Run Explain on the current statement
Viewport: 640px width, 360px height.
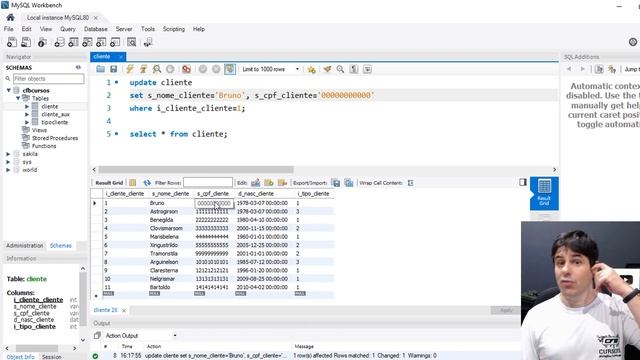pos(157,69)
